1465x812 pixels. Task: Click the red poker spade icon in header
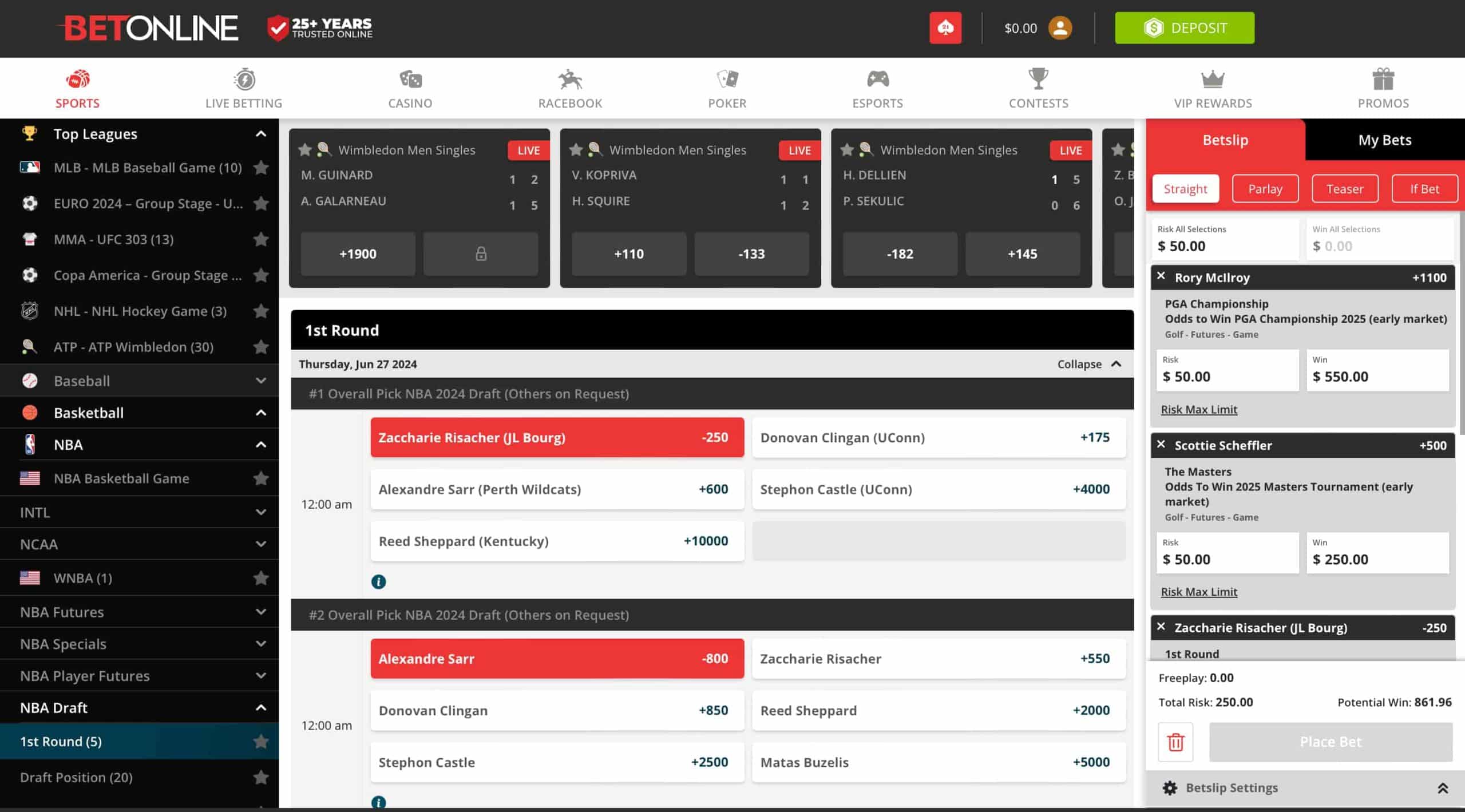(945, 27)
